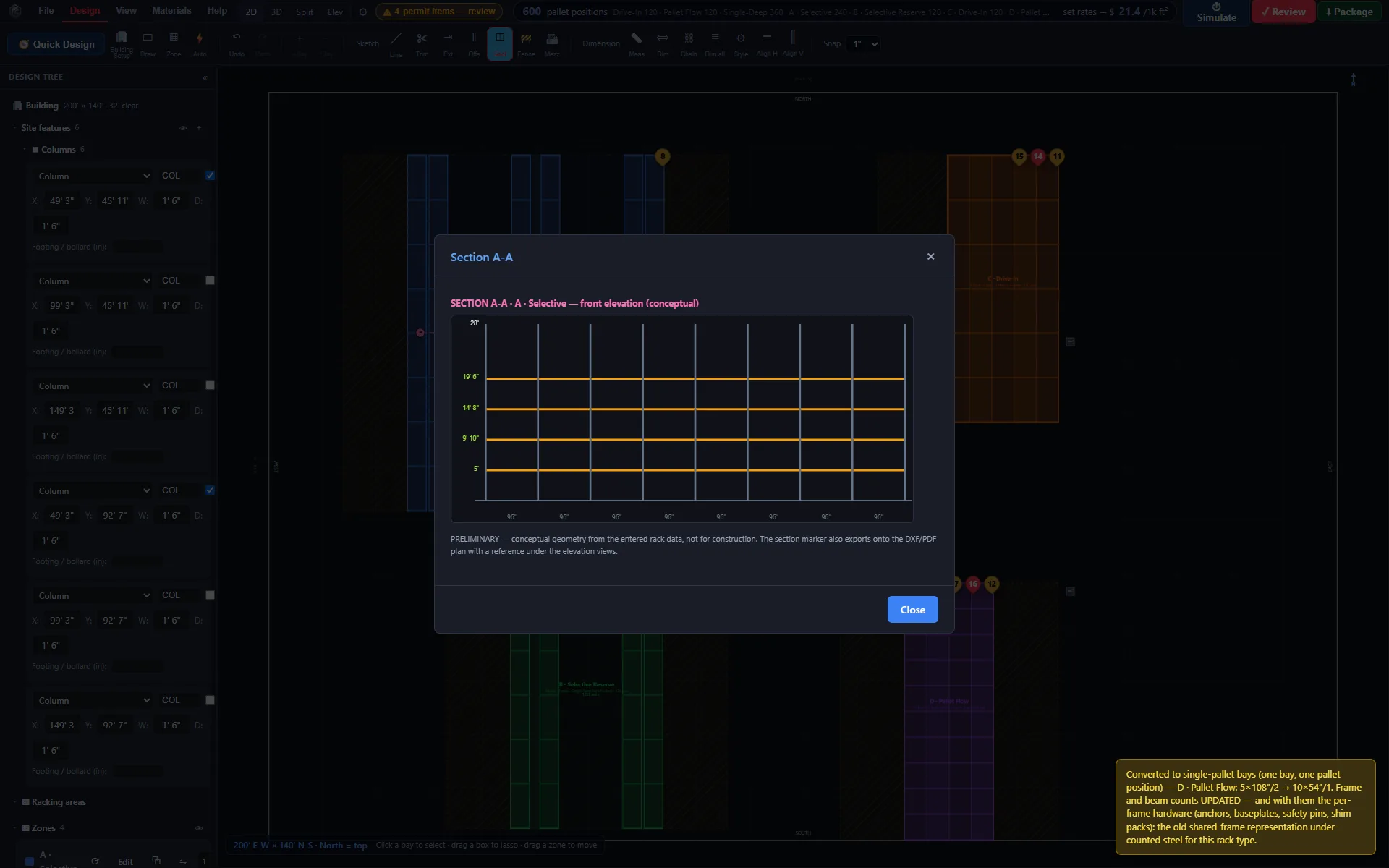Click the swap arrows icon on zone A row

[183, 861]
